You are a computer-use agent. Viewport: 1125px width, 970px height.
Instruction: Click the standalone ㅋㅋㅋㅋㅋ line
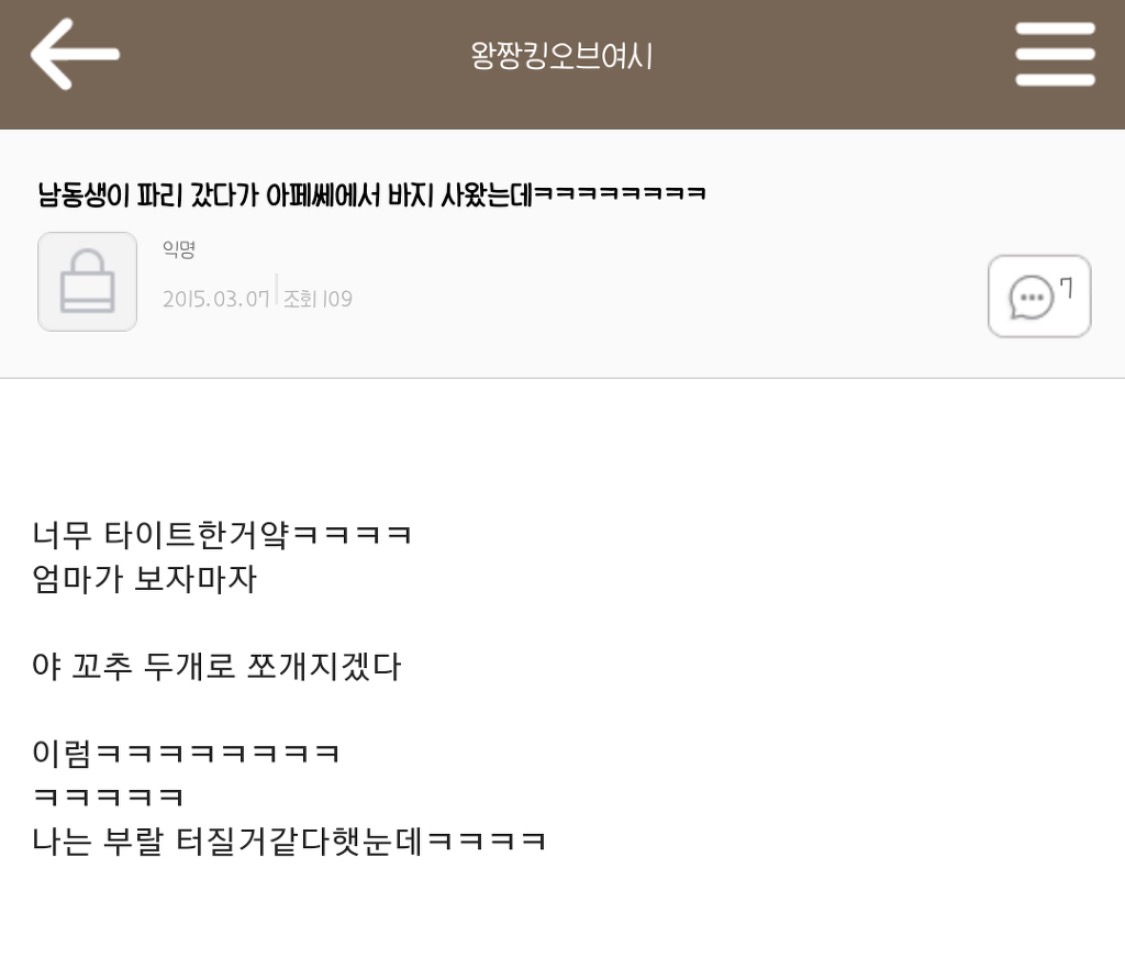coord(108,797)
